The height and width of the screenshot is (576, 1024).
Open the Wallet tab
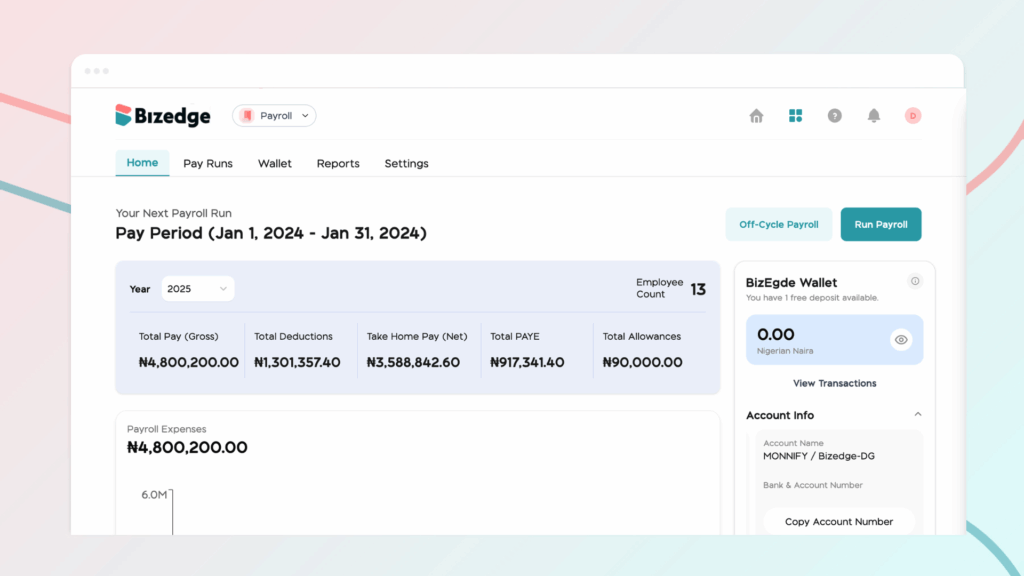click(x=275, y=163)
